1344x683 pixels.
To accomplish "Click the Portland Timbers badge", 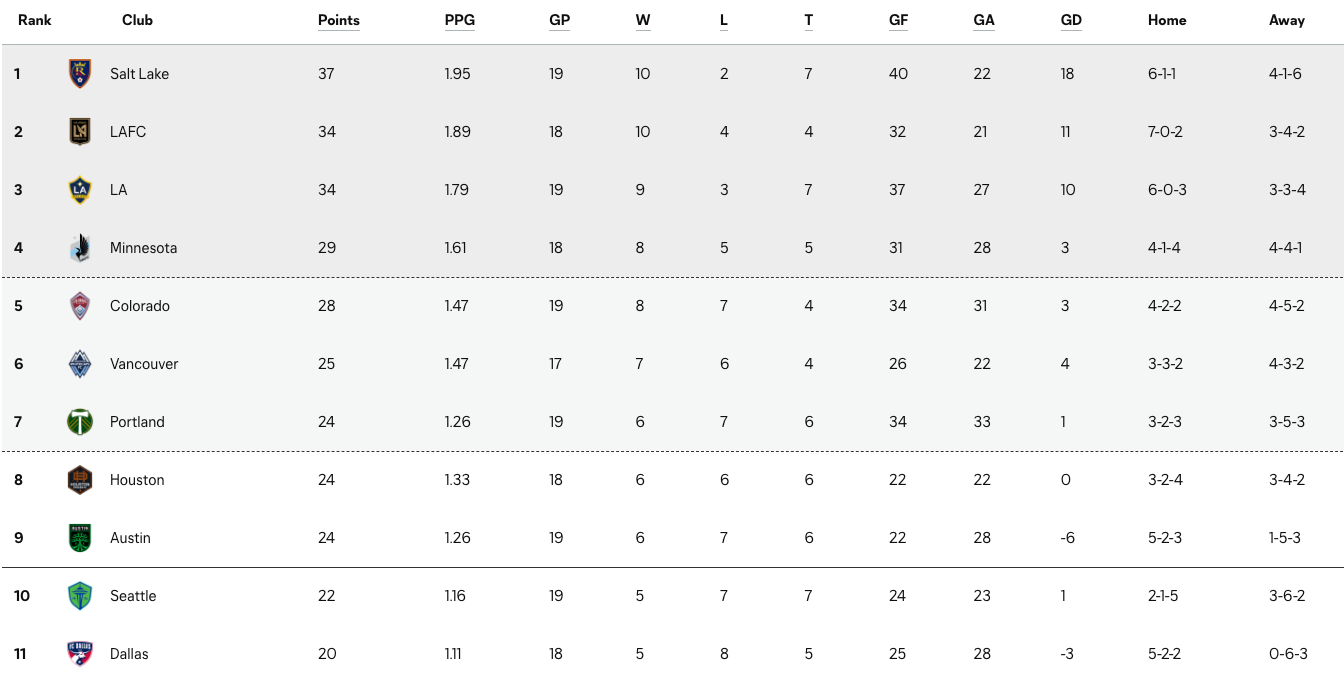I will pyautogui.click(x=80, y=422).
